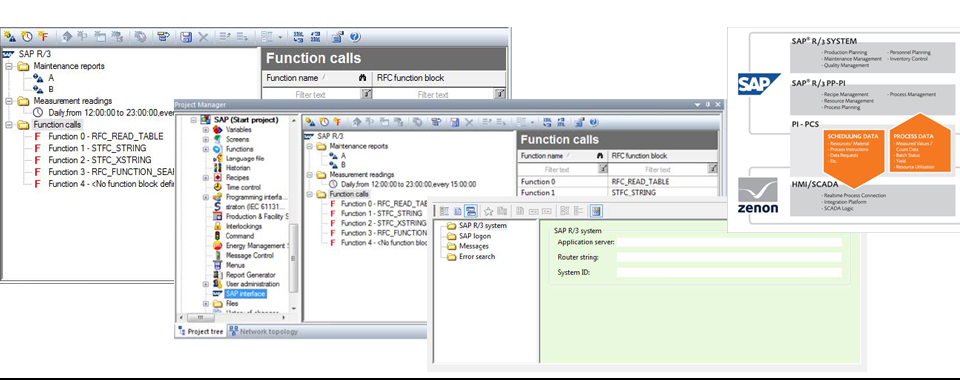The image size is (960, 380).
Task: Click new function call F icon in back window
Action: click(x=43, y=37)
